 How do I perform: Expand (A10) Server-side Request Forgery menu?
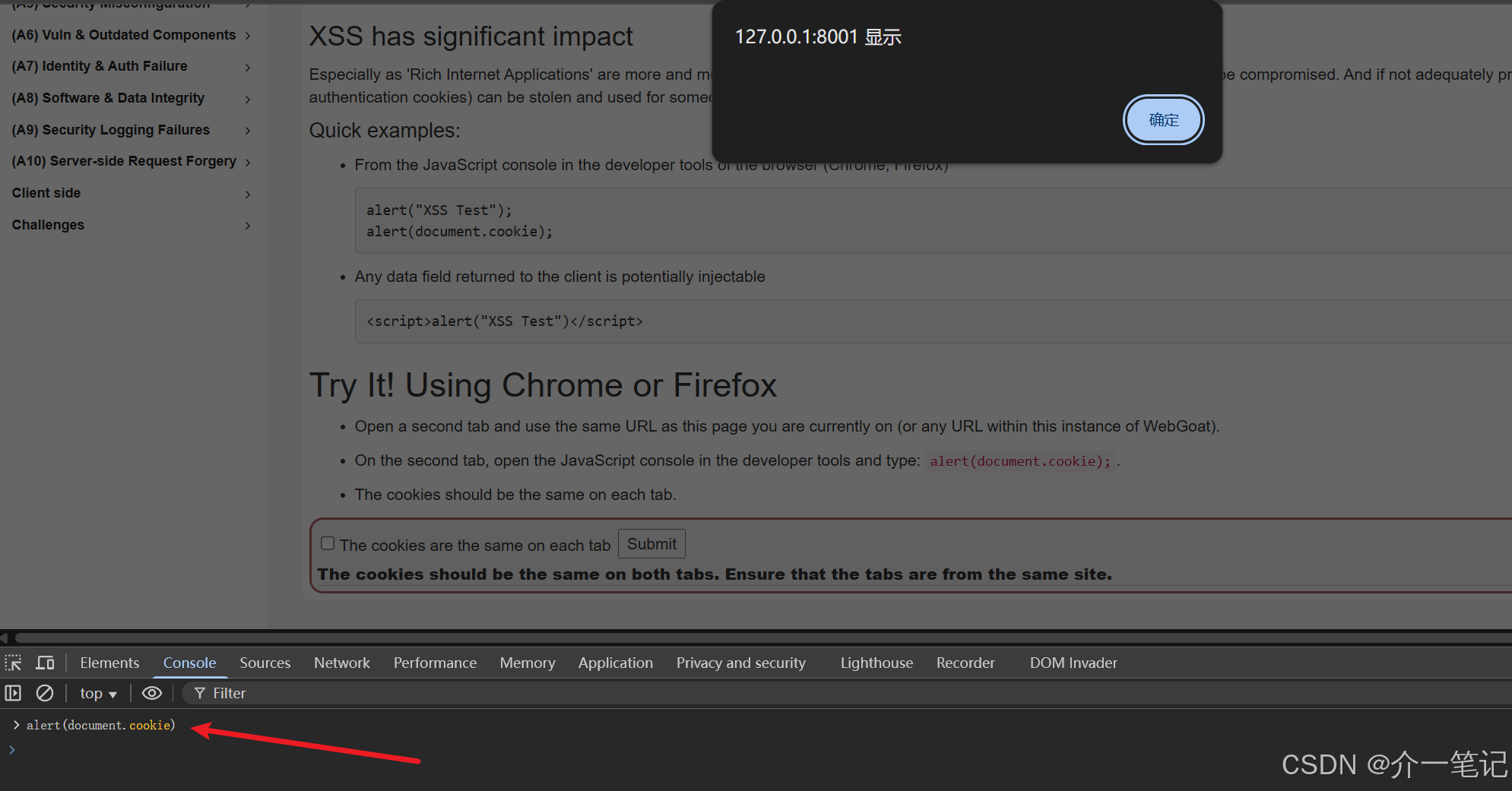pos(132,161)
